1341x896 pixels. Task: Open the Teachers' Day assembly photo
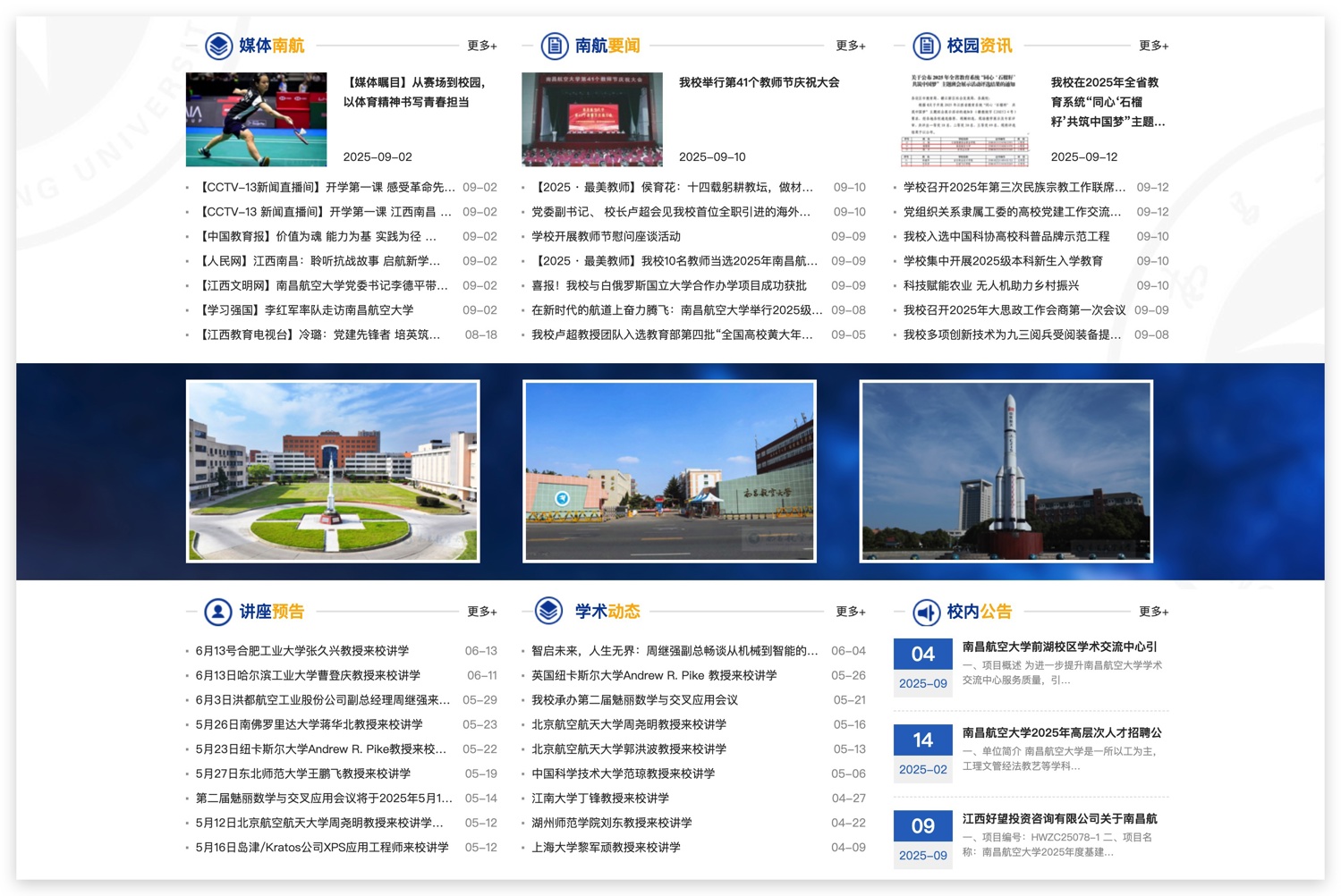pos(591,119)
